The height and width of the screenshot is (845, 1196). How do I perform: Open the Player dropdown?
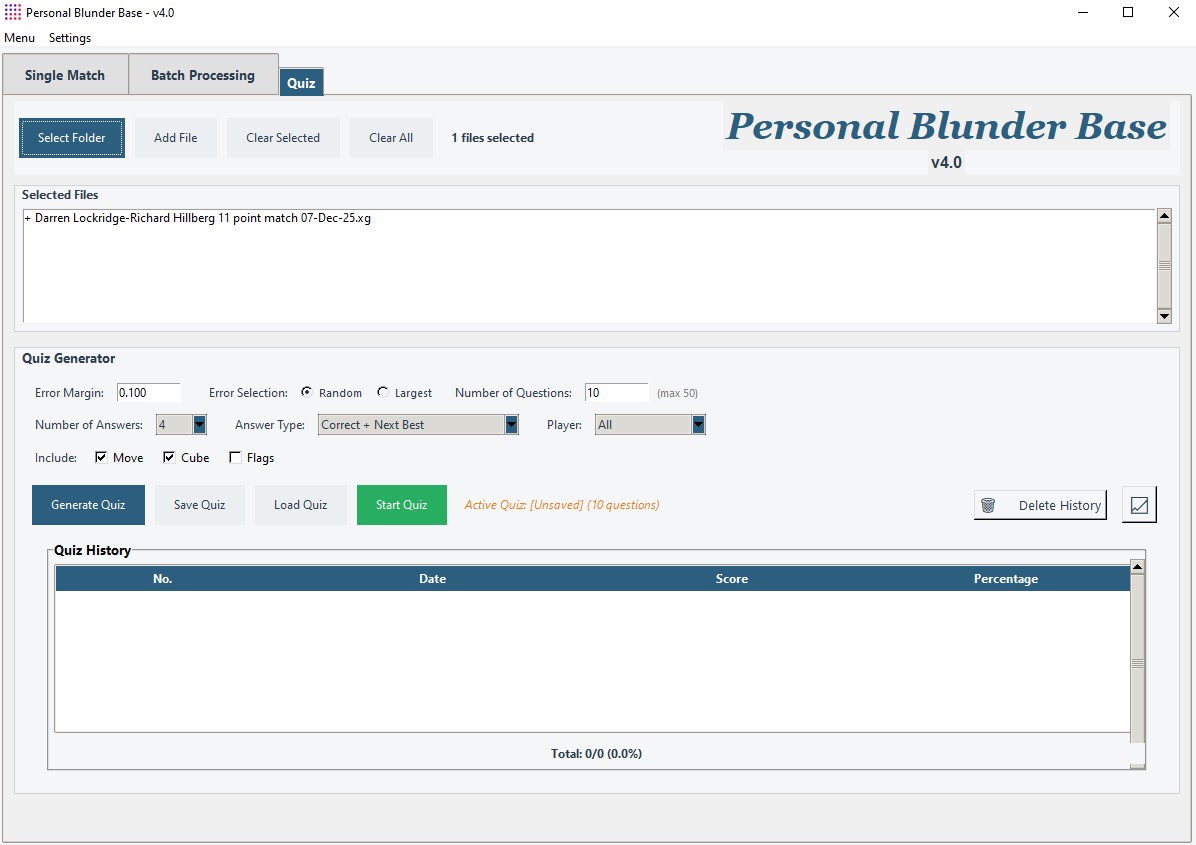tap(698, 425)
